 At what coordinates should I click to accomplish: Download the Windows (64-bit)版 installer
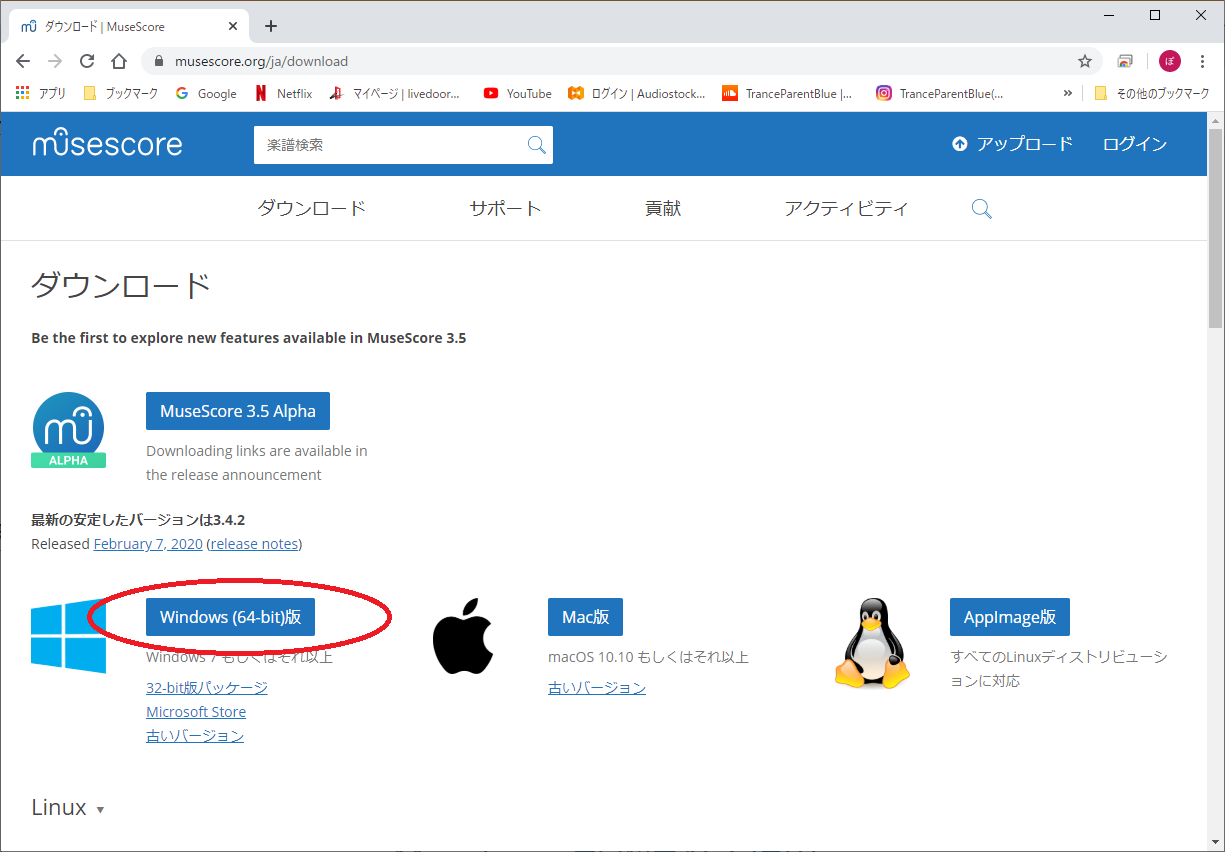pyautogui.click(x=231, y=617)
